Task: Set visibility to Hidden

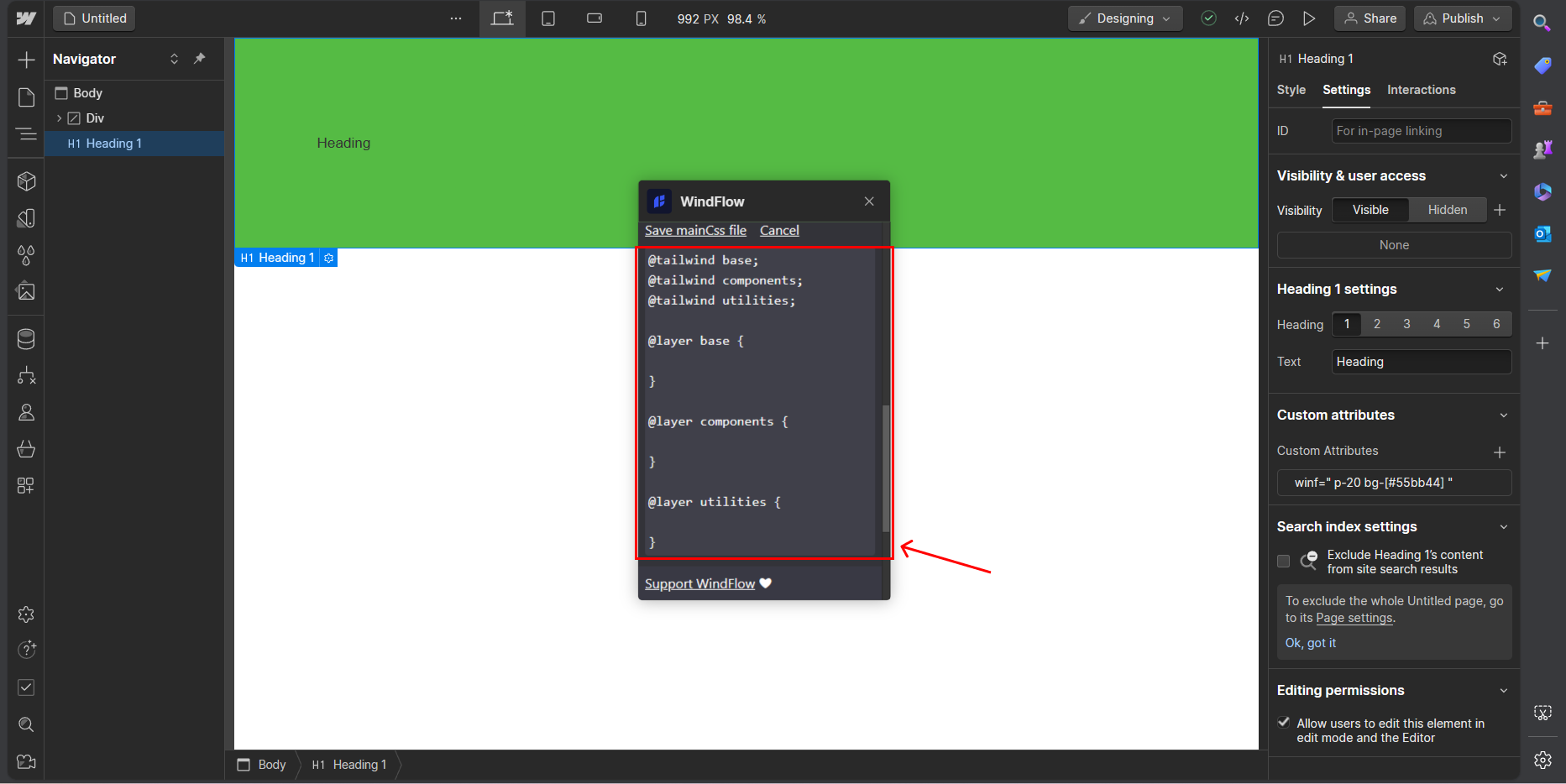Action: coord(1447,210)
